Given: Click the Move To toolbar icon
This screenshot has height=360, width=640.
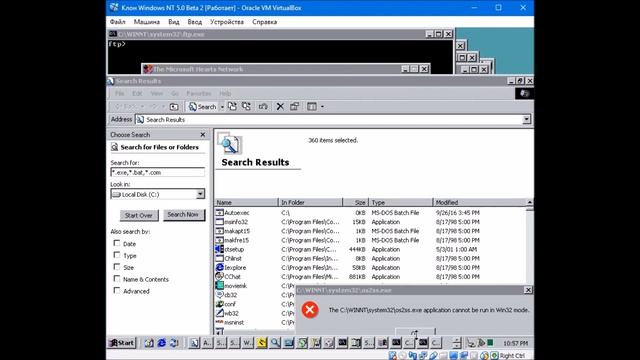Looking at the screenshot, I should click(x=233, y=107).
